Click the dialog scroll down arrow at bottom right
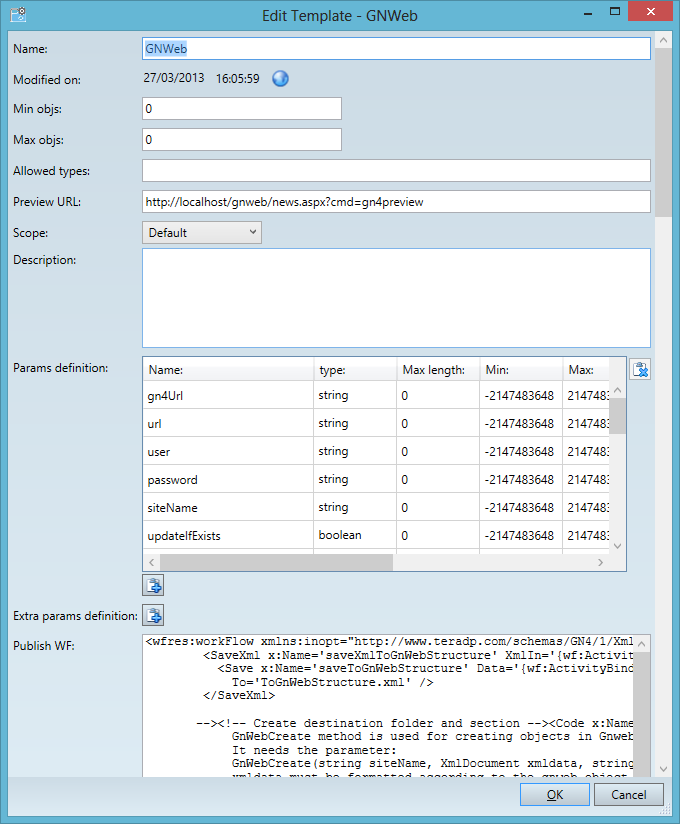This screenshot has height=824, width=680. click(x=663, y=769)
